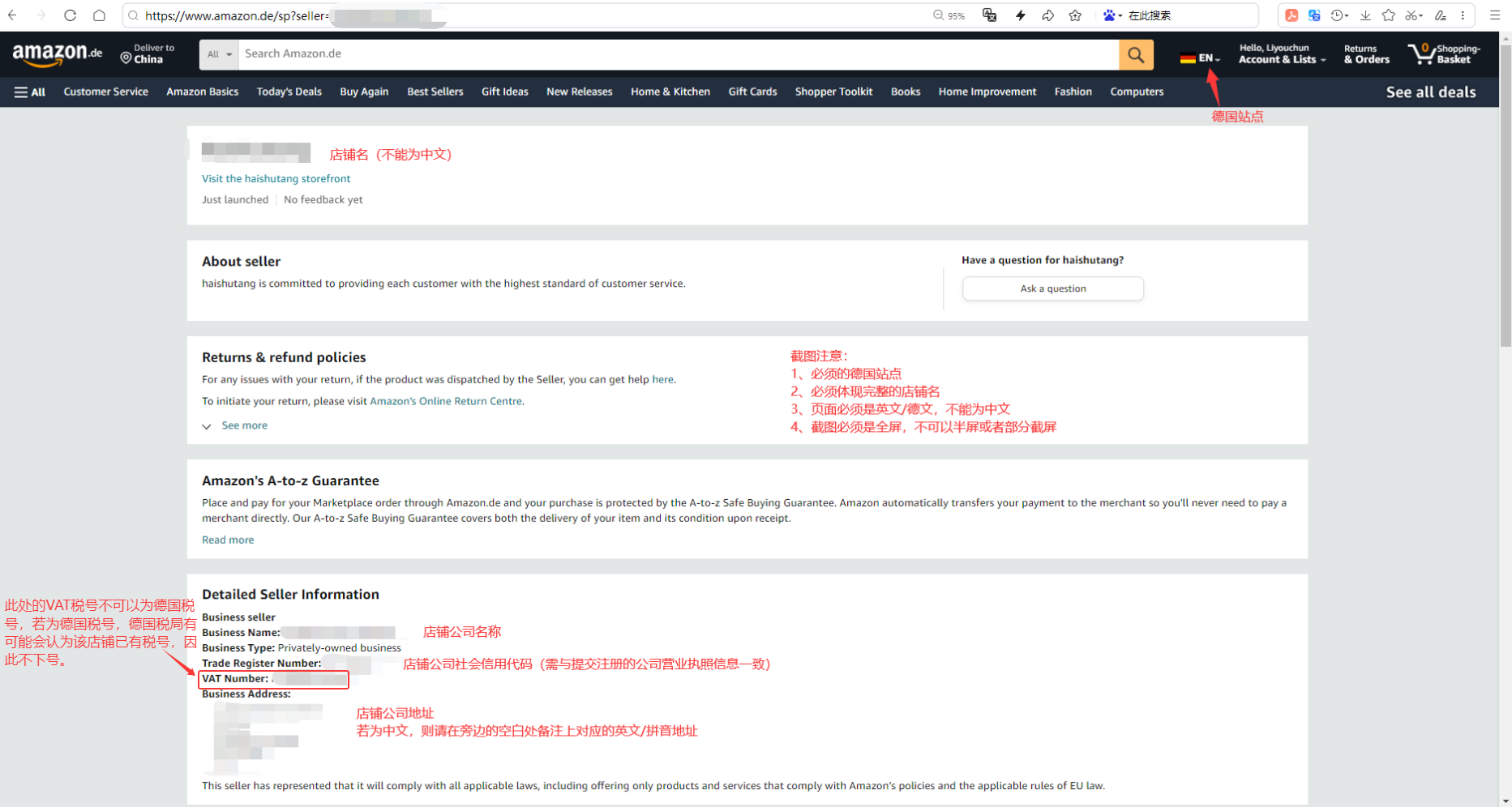The image size is (1512, 807).
Task: Click the pen annotation icon in toolbar
Action: pyautogui.click(x=1440, y=15)
